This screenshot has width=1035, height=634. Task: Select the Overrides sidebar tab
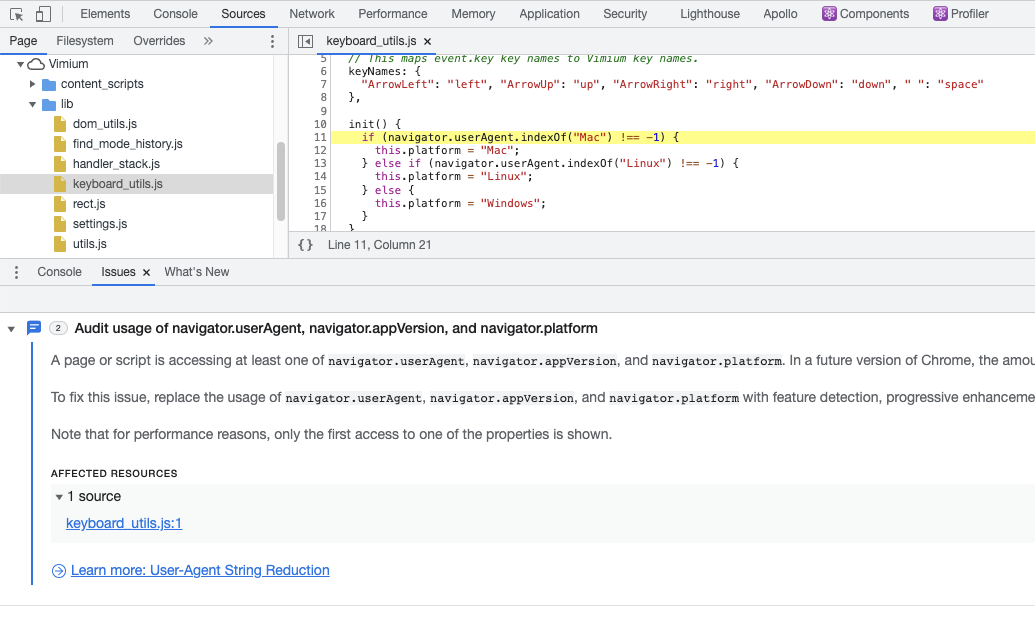159,41
